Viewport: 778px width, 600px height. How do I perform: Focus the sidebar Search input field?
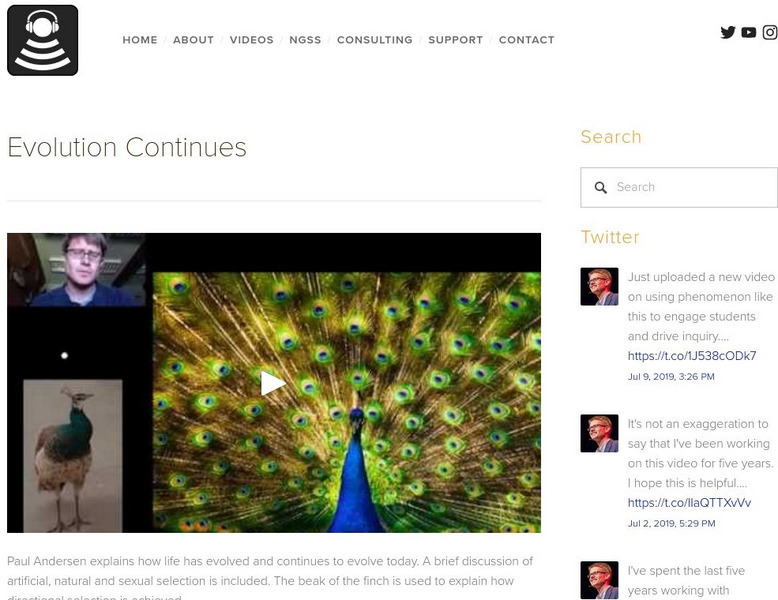[x=679, y=187]
